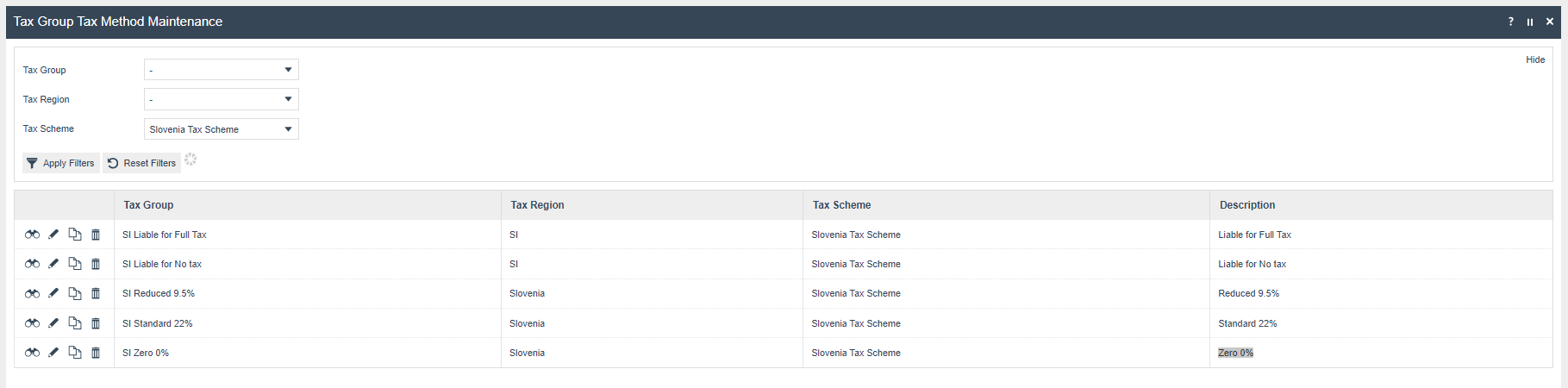The image size is (1568, 388).
Task: Edit the SI Standard 22% entry
Action: click(x=53, y=323)
